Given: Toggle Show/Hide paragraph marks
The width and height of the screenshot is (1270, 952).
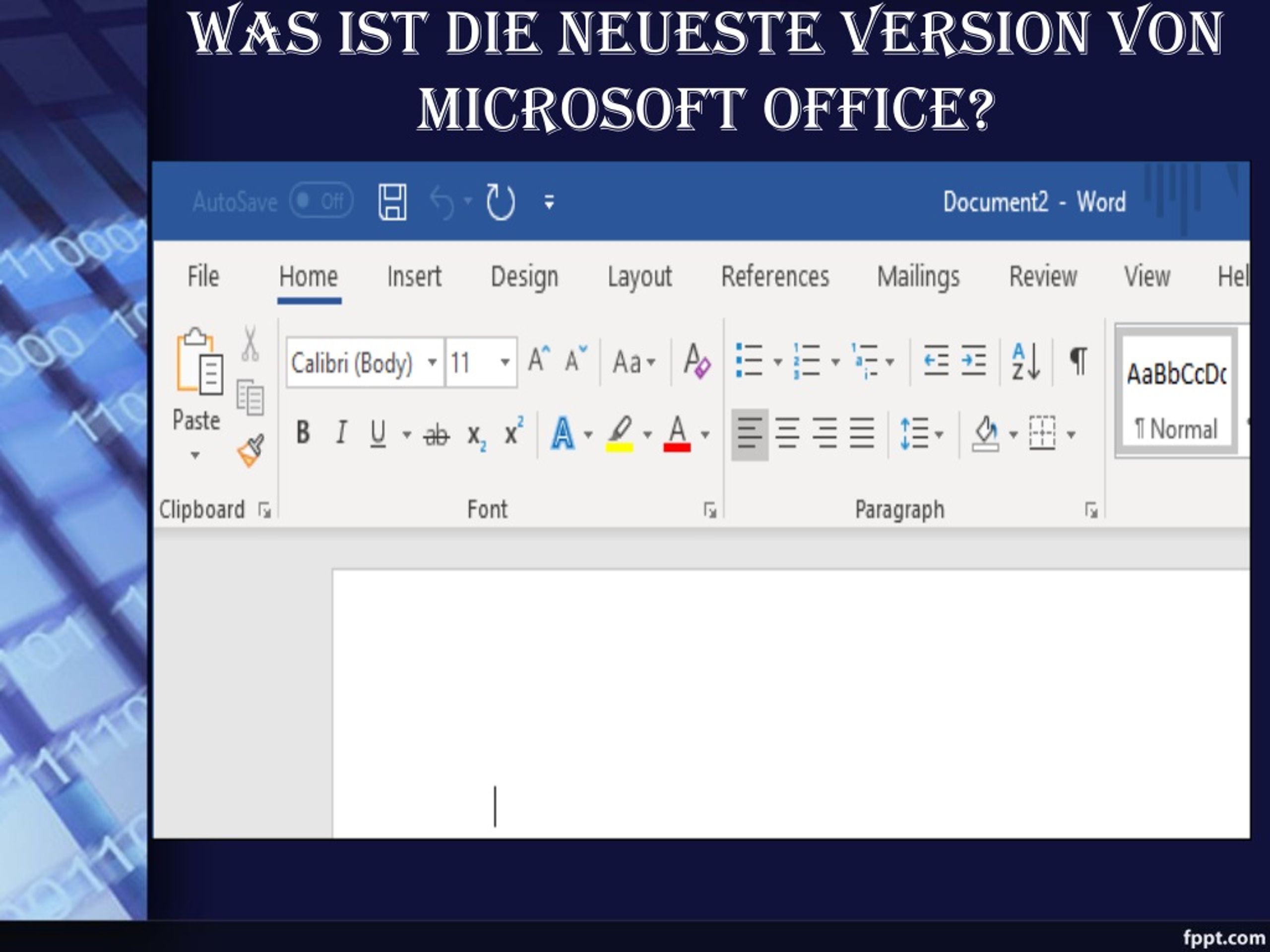Looking at the screenshot, I should (1079, 361).
